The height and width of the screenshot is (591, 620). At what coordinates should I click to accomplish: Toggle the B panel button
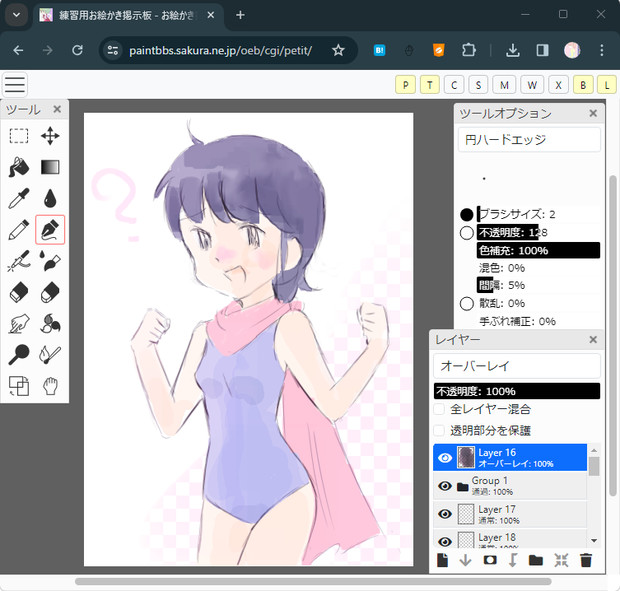pos(583,85)
